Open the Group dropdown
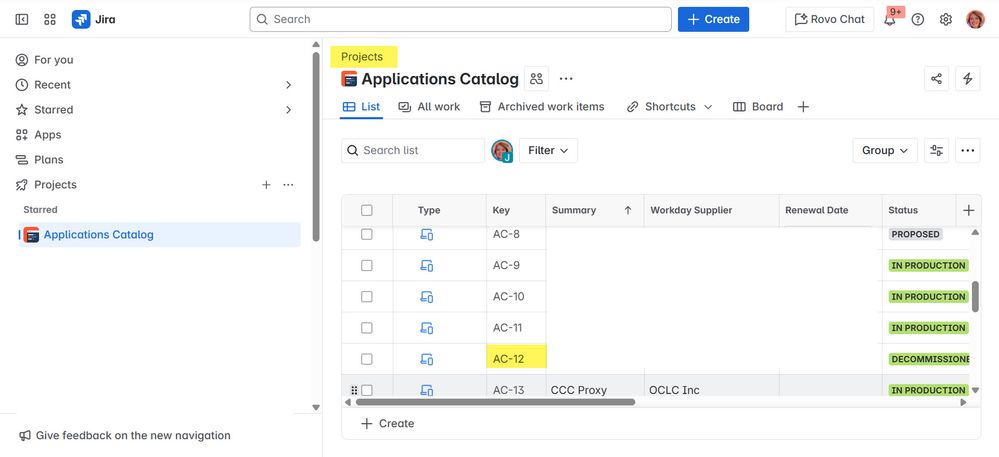Screen dimensions: 999x457 coord(885,150)
